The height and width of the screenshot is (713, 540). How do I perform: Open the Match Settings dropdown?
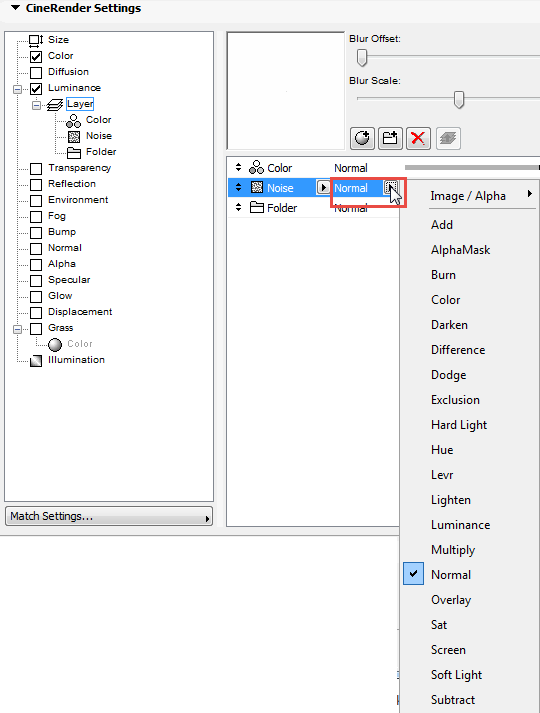click(x=109, y=517)
